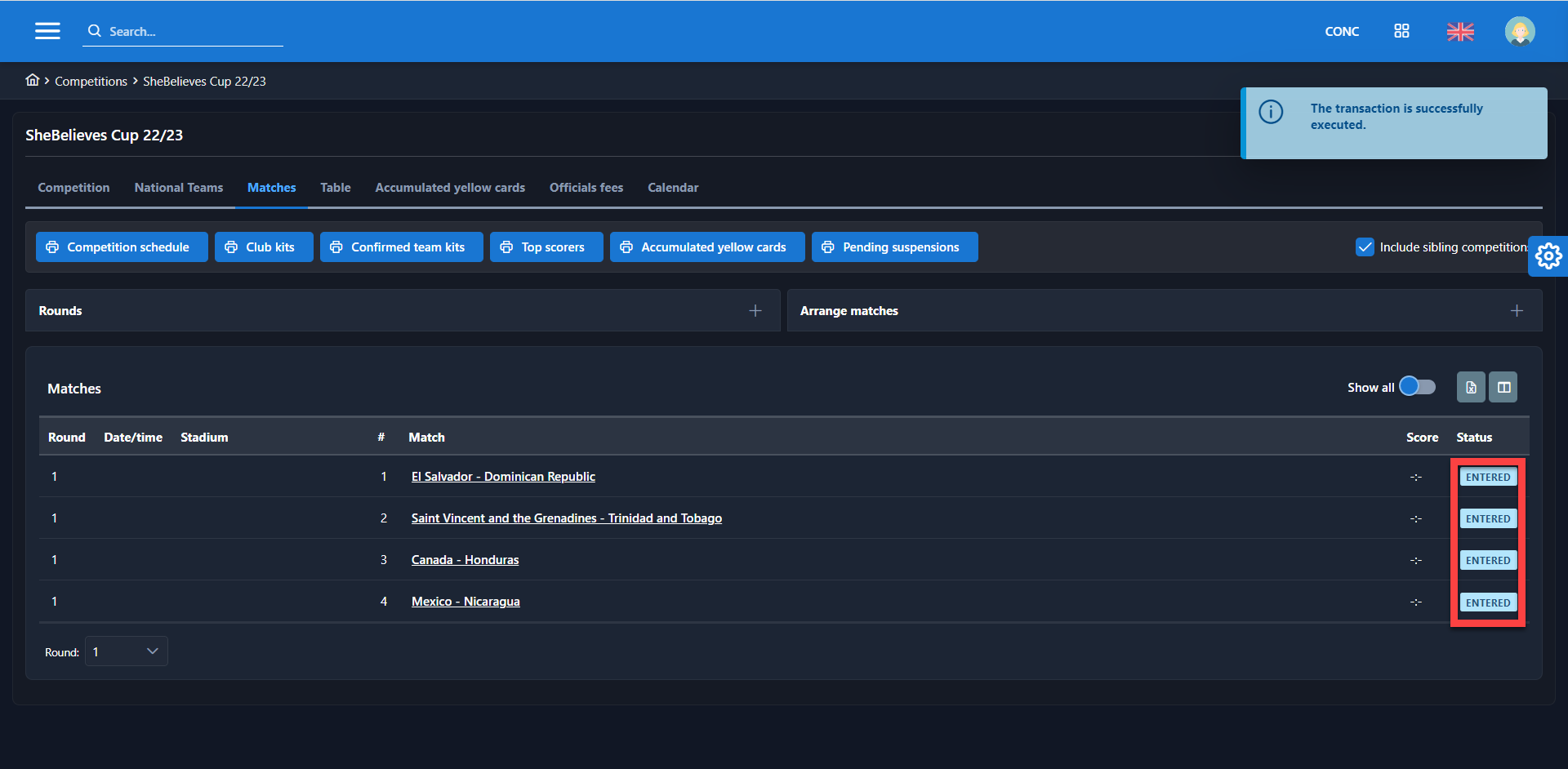Expand the Rounds panel
The width and height of the screenshot is (1568, 769).
tap(755, 311)
